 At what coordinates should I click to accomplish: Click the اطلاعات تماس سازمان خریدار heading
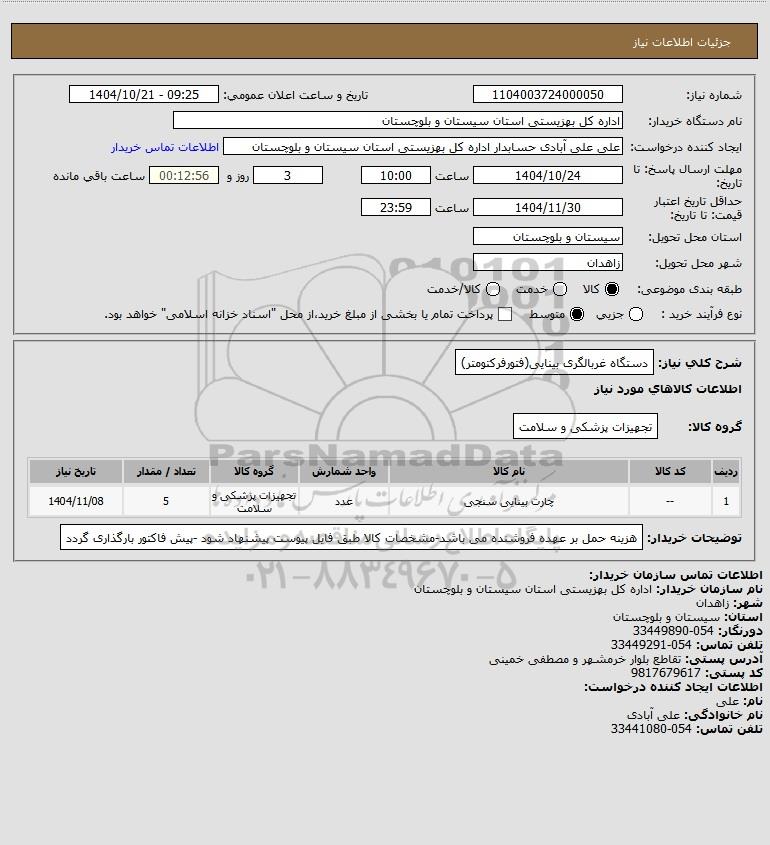tap(675, 574)
